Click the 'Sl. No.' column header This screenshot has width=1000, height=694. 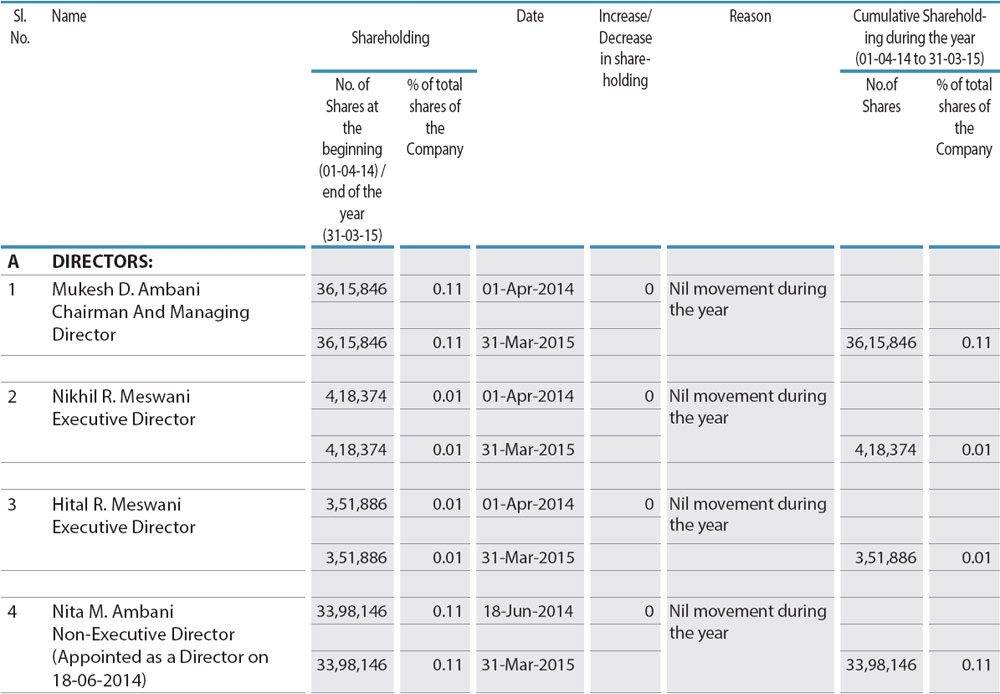20,27
